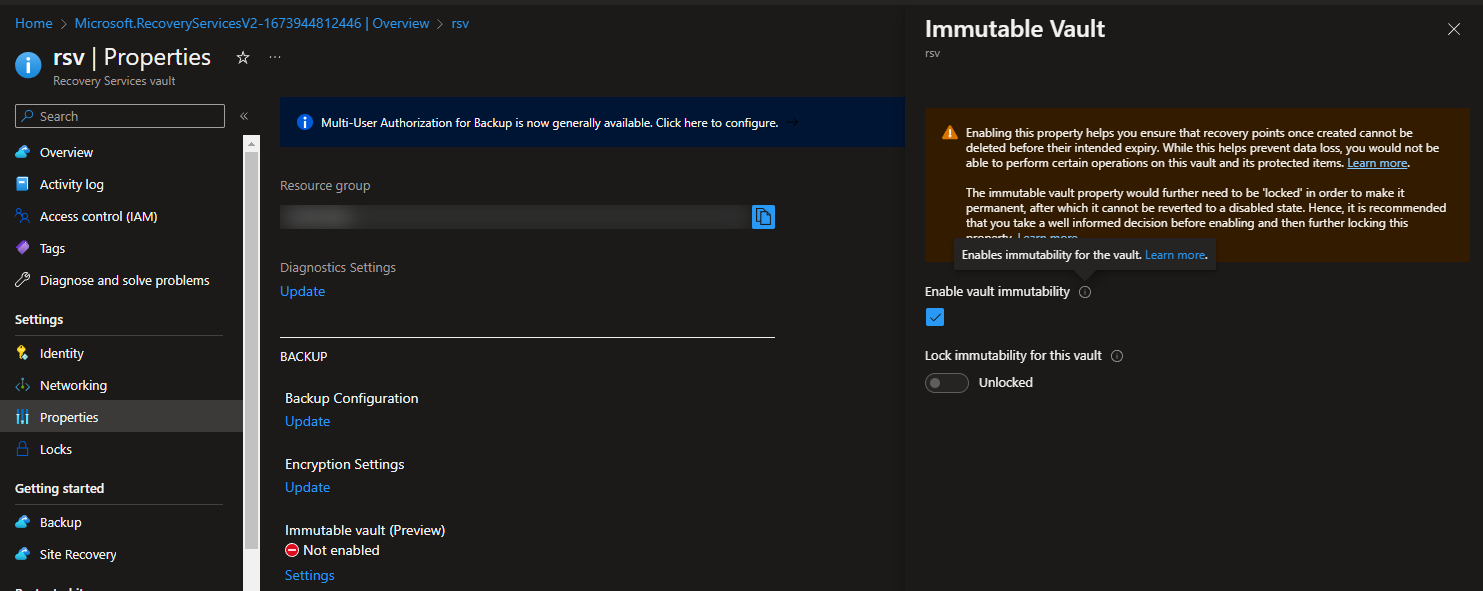Click Update under Backup Configuration

307,421
